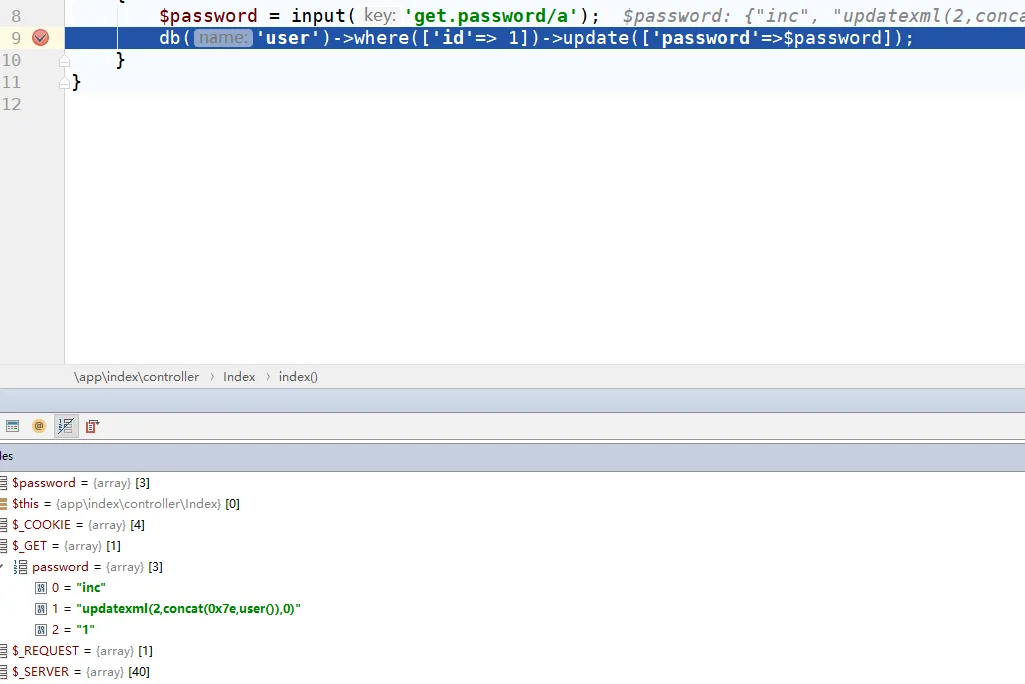
Task: Click the orange @ watch icon
Action: pyautogui.click(x=39, y=426)
